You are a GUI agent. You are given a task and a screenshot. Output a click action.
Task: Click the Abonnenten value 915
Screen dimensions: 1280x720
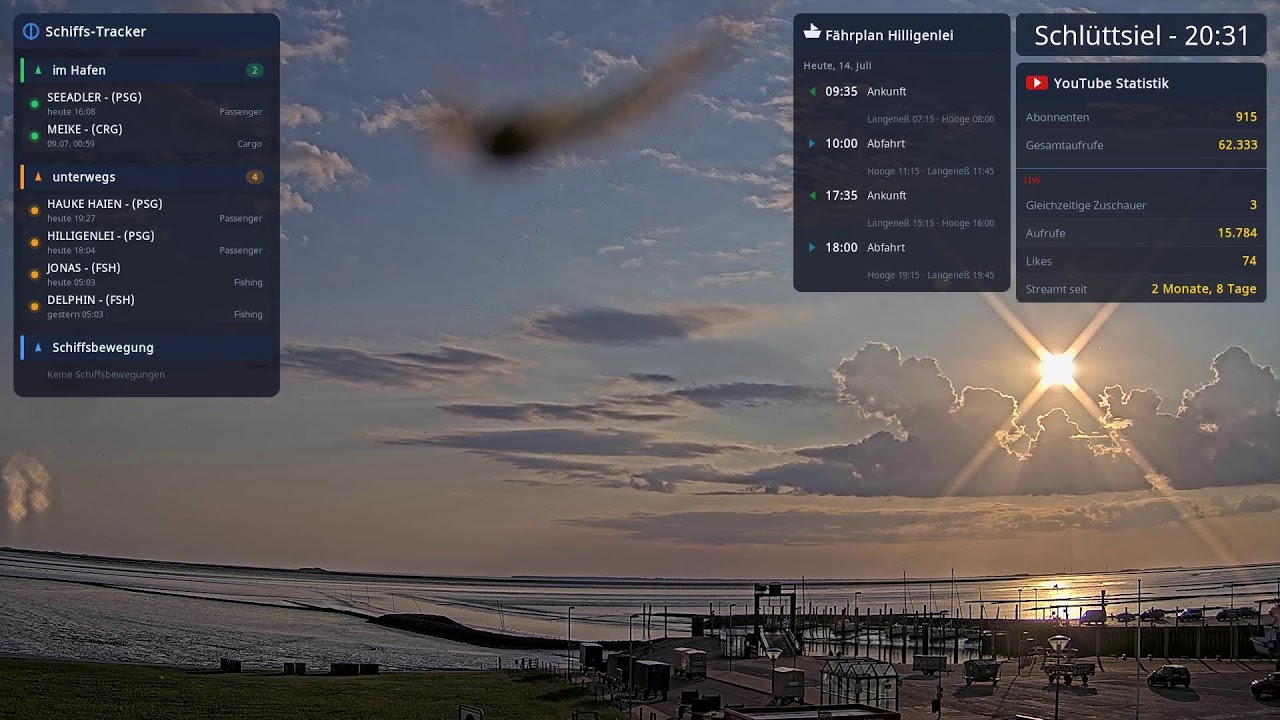click(x=1246, y=117)
